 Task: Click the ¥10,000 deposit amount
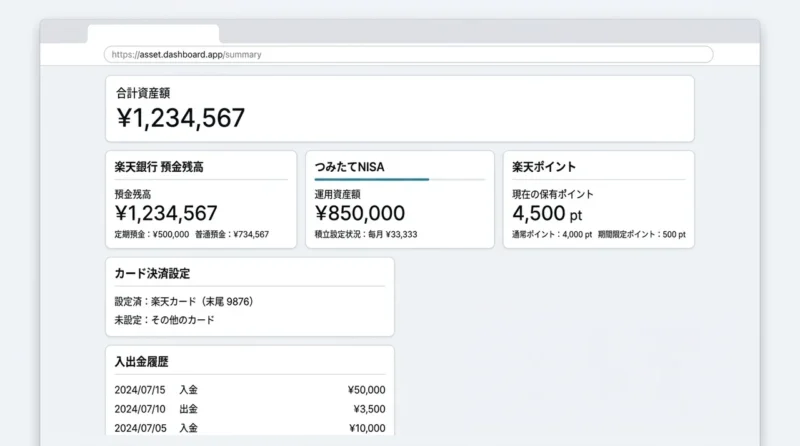[x=367, y=428]
